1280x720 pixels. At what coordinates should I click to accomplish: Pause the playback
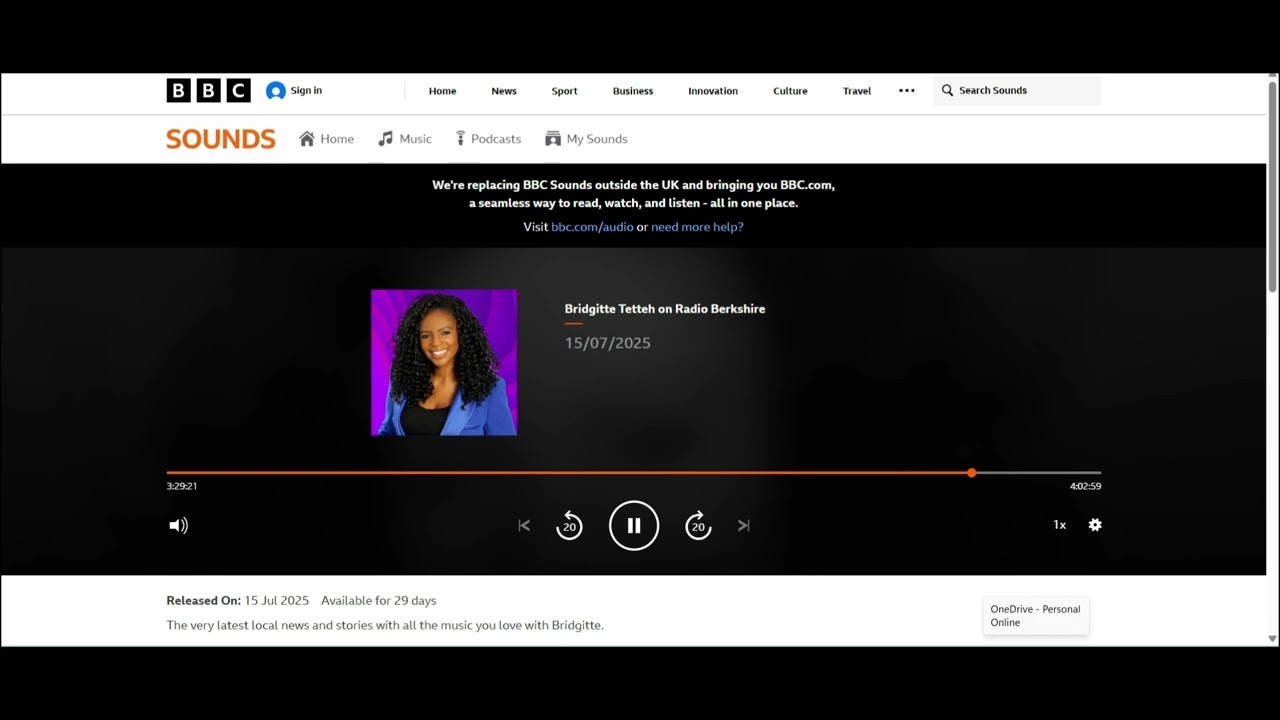[634, 525]
